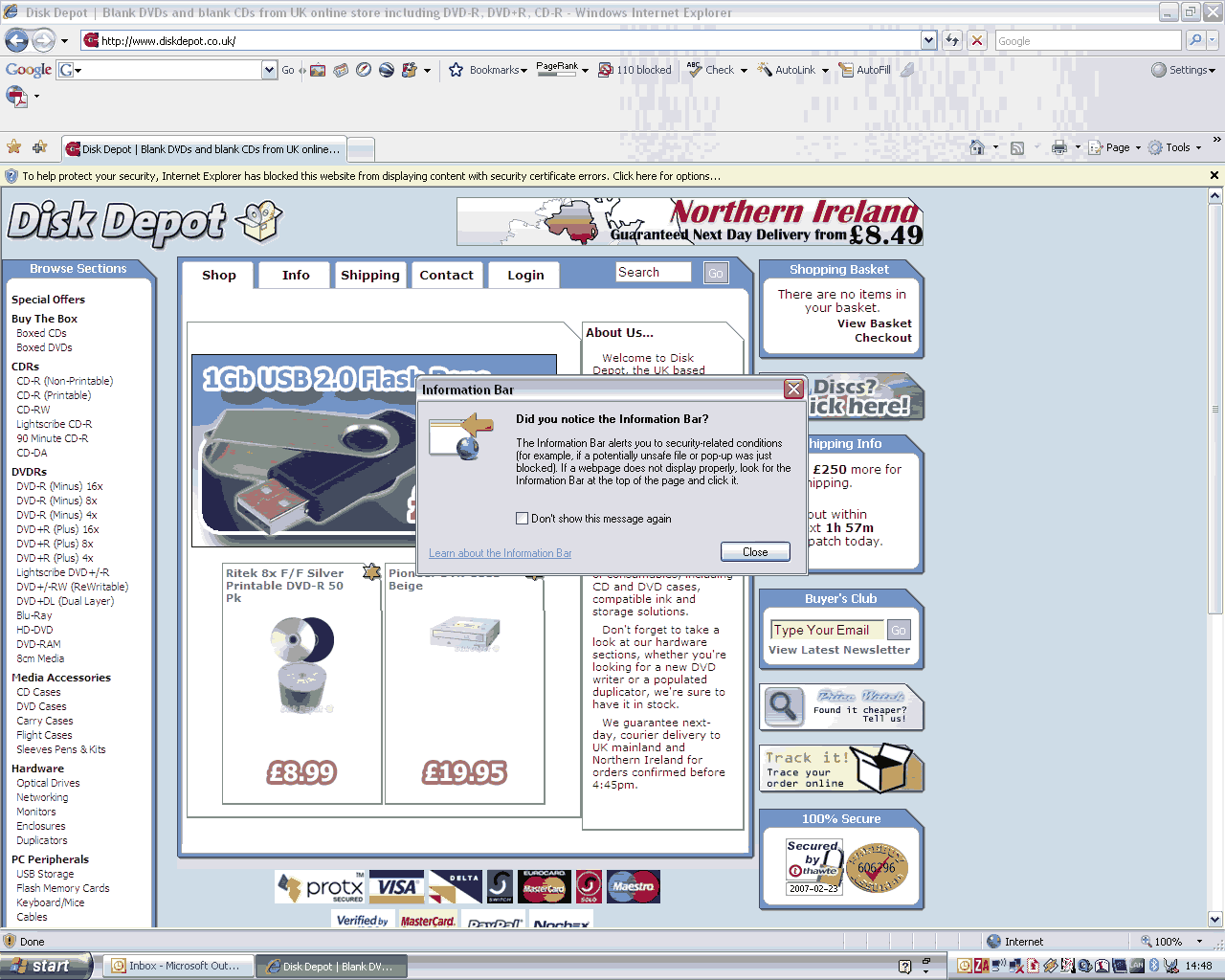The height and width of the screenshot is (980, 1225).
Task: Click the Favorites Center star icon
Action: pos(13,147)
